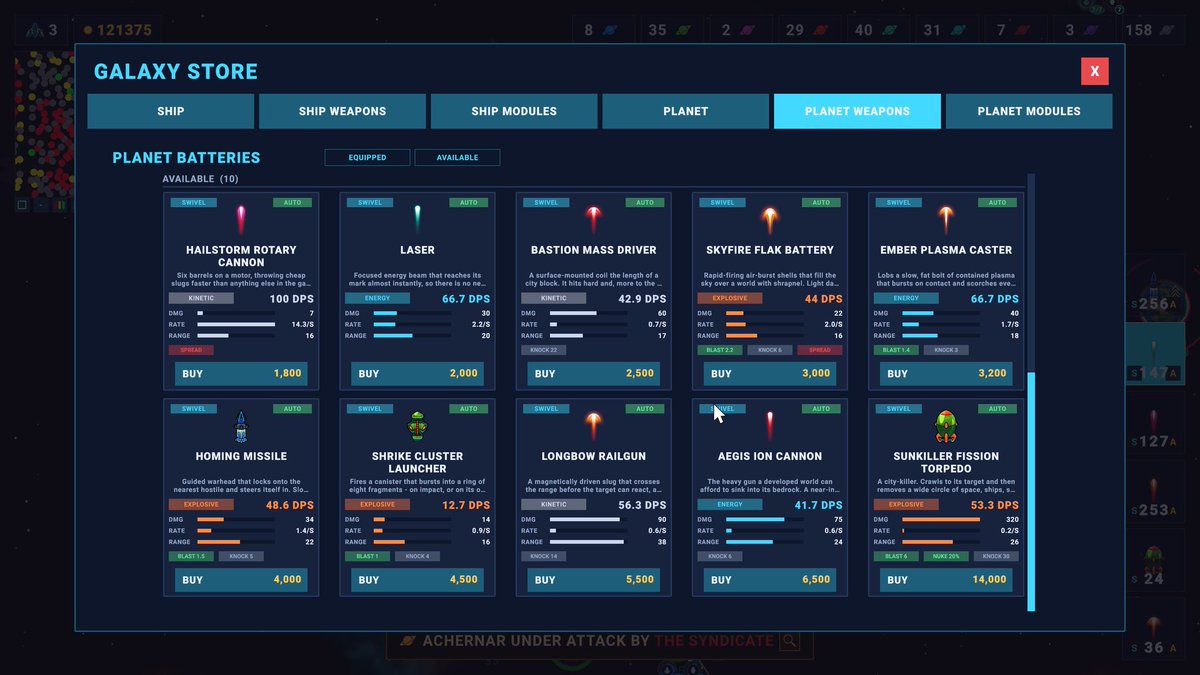
Task: Click the Homing Missile card title
Action: point(241,456)
